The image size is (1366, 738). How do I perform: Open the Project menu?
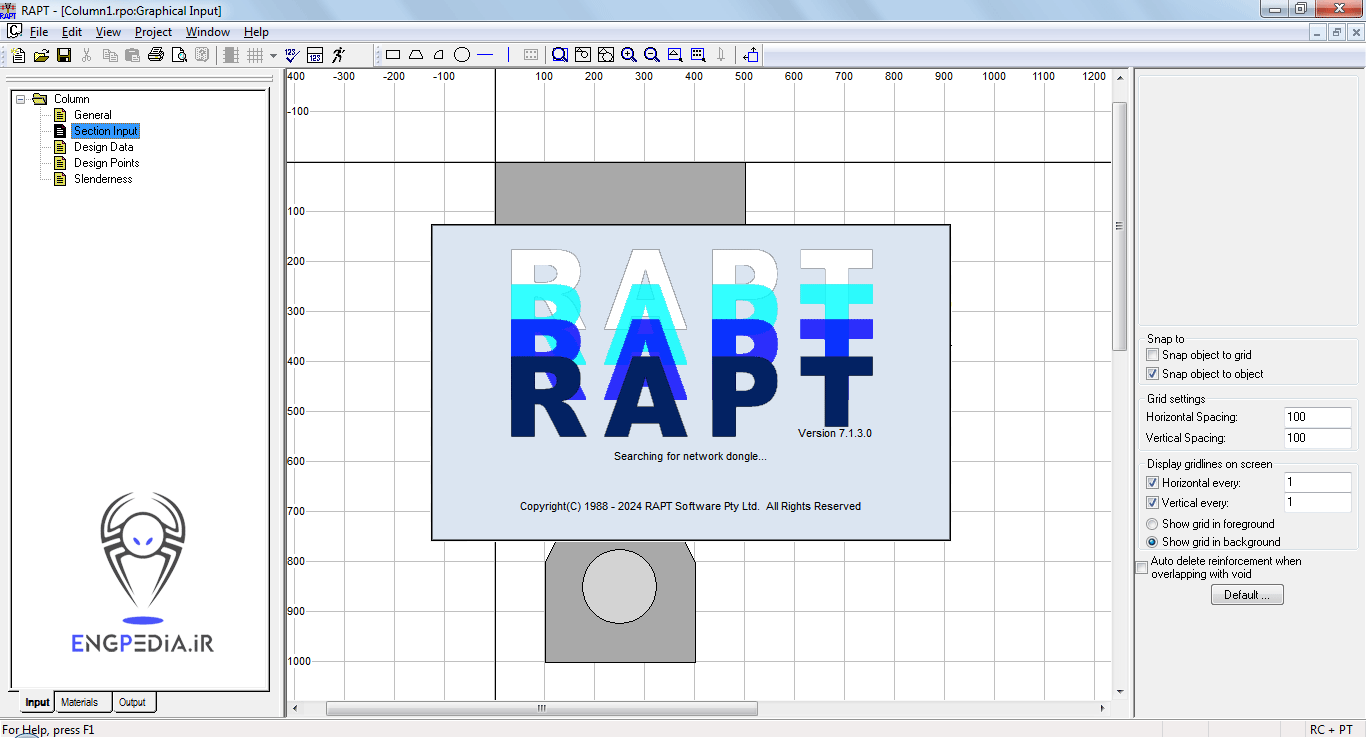point(152,31)
